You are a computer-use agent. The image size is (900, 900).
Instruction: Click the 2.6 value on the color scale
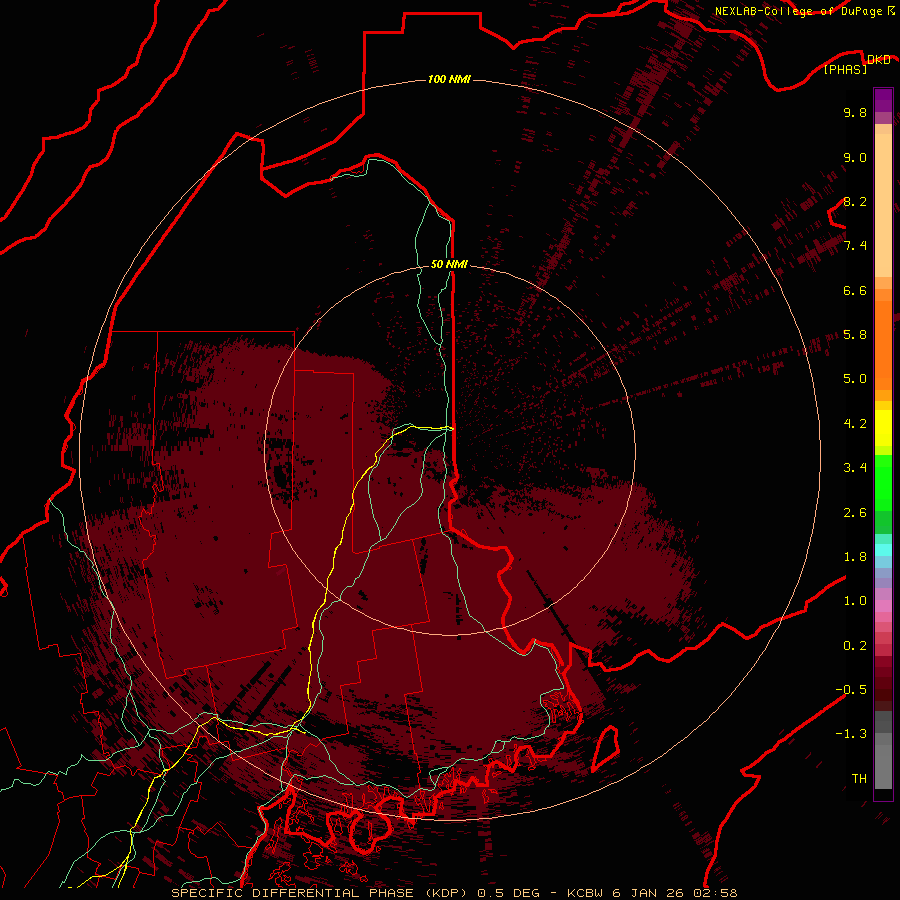(855, 513)
